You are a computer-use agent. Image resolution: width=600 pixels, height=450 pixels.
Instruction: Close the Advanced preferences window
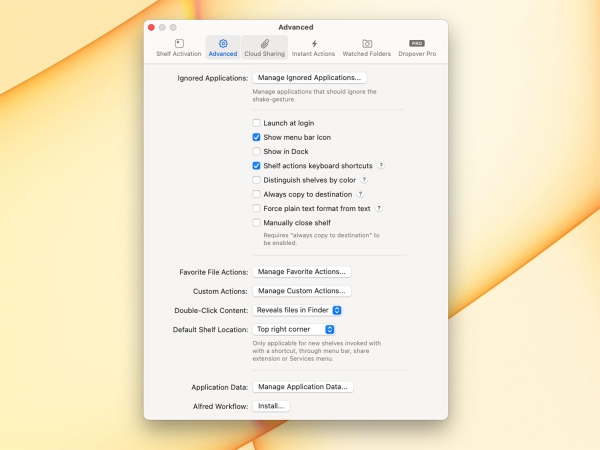click(x=151, y=28)
